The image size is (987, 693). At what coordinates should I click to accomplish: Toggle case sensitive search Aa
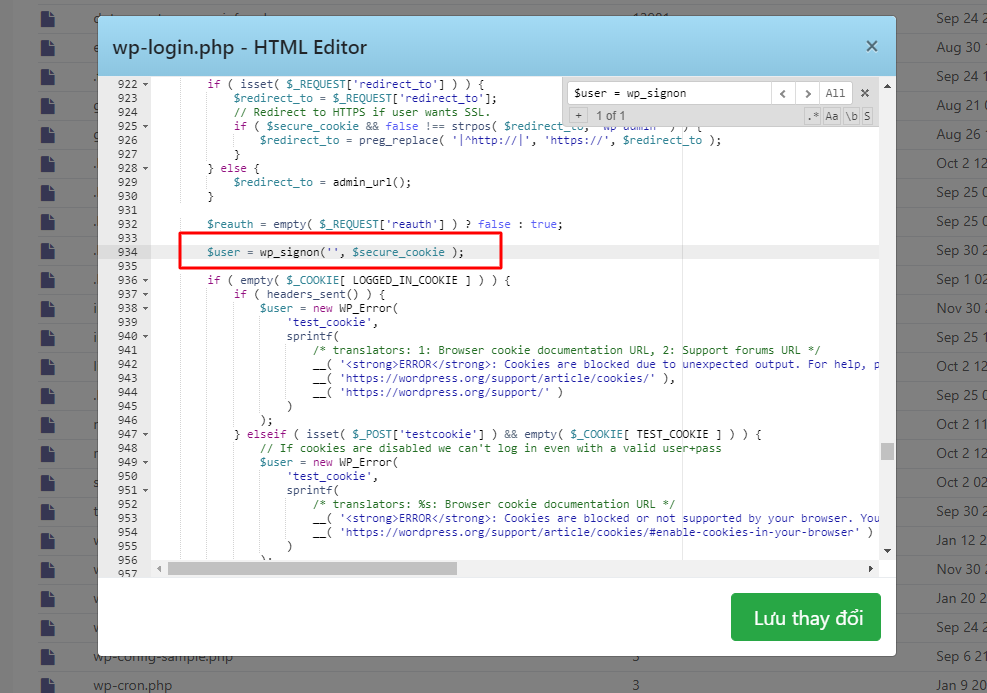[x=832, y=116]
